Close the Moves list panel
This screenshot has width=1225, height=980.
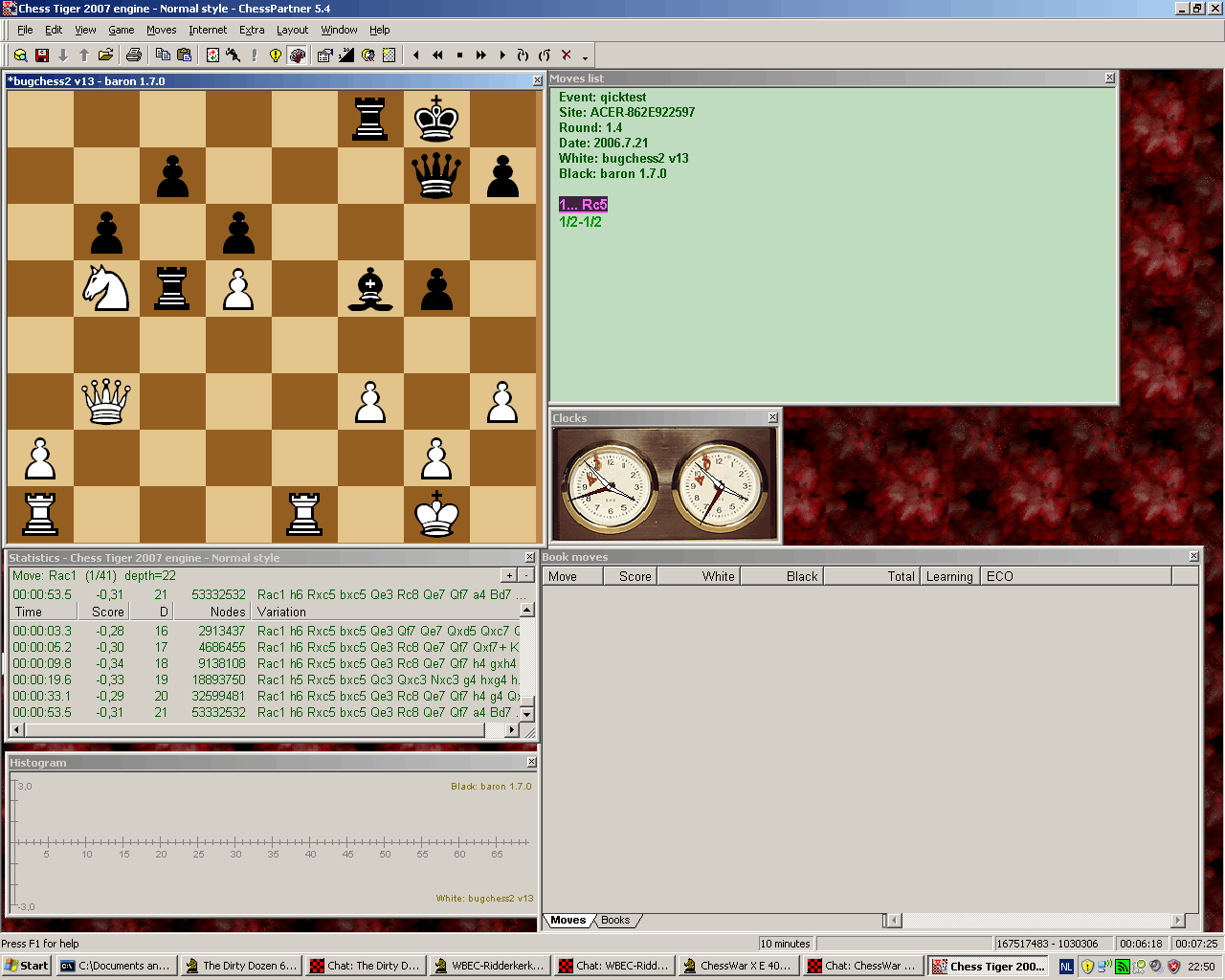tap(1110, 78)
